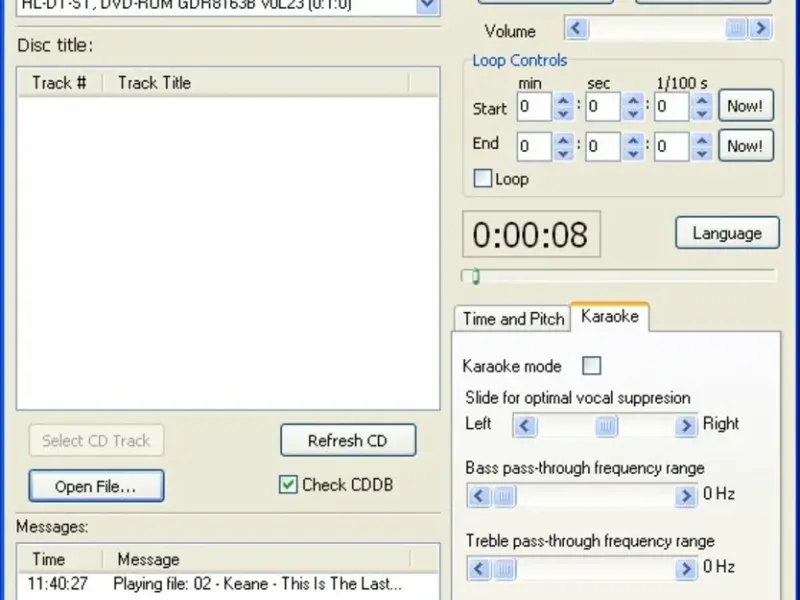Decrease loop End hundredths spinner
Viewport: 800px width, 600px height.
point(702,153)
